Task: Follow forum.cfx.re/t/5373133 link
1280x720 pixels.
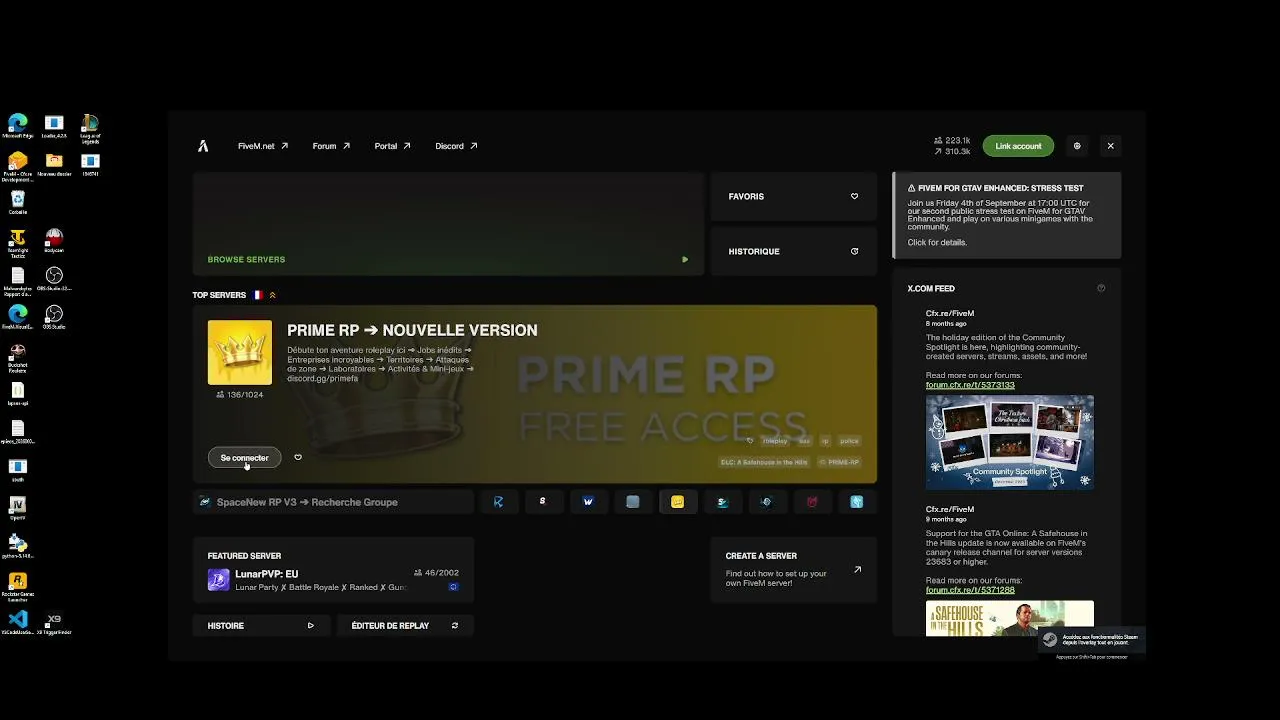Action: [x=970, y=385]
